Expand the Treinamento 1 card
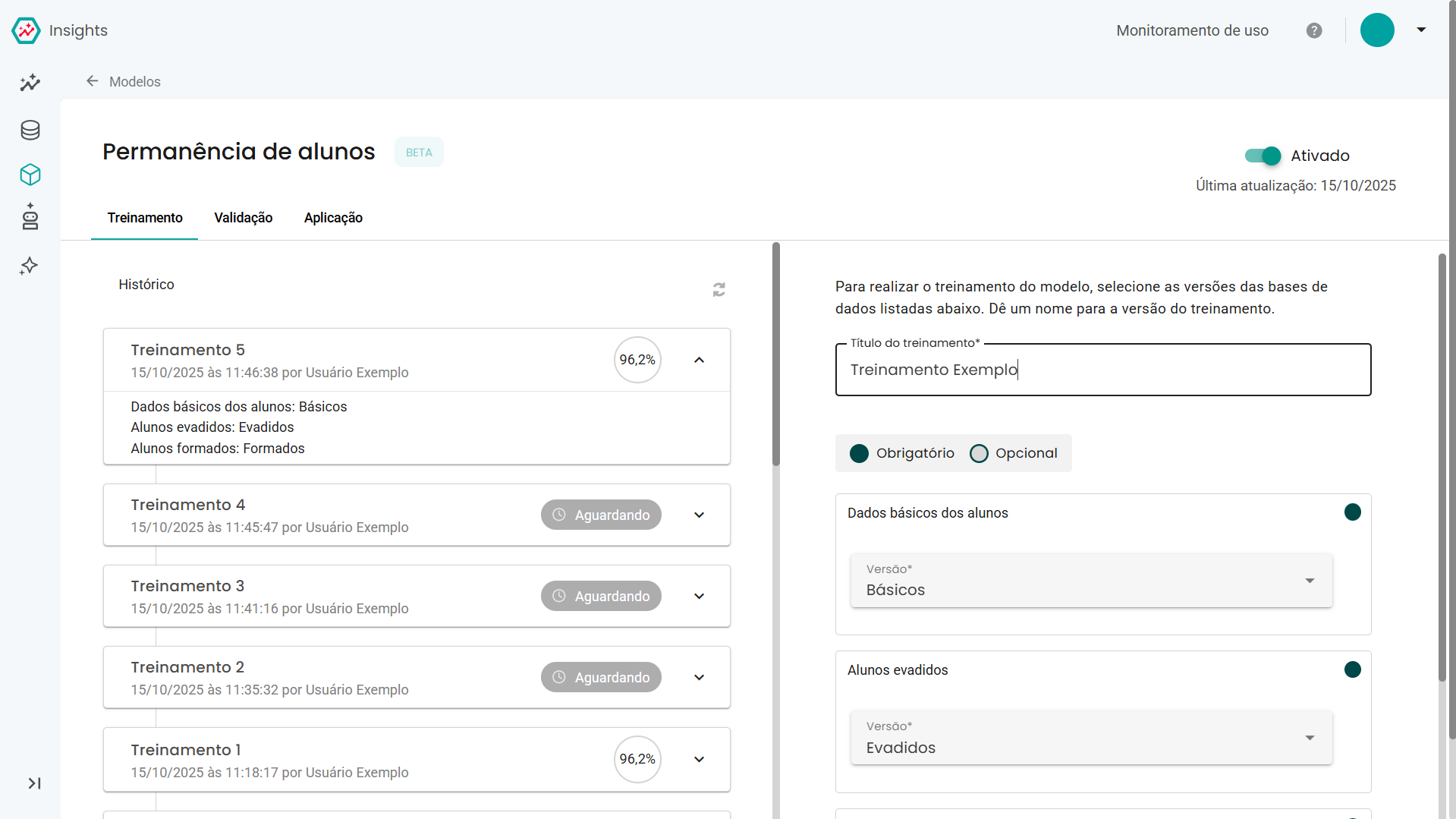Image resolution: width=1456 pixels, height=819 pixels. point(699,759)
